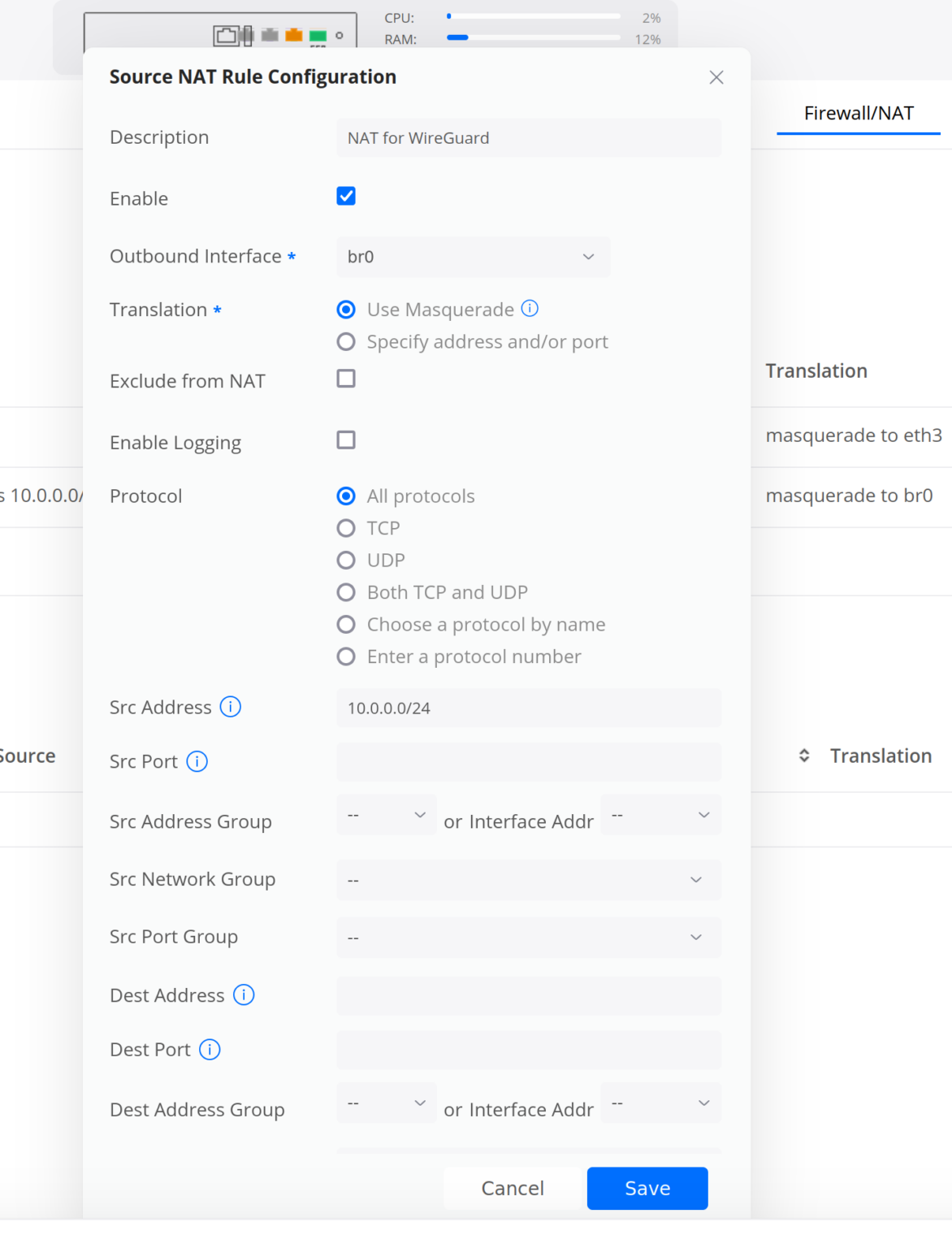Click the RAM usage progress bar
Viewport: 952px width, 1248px height.
pos(532,37)
